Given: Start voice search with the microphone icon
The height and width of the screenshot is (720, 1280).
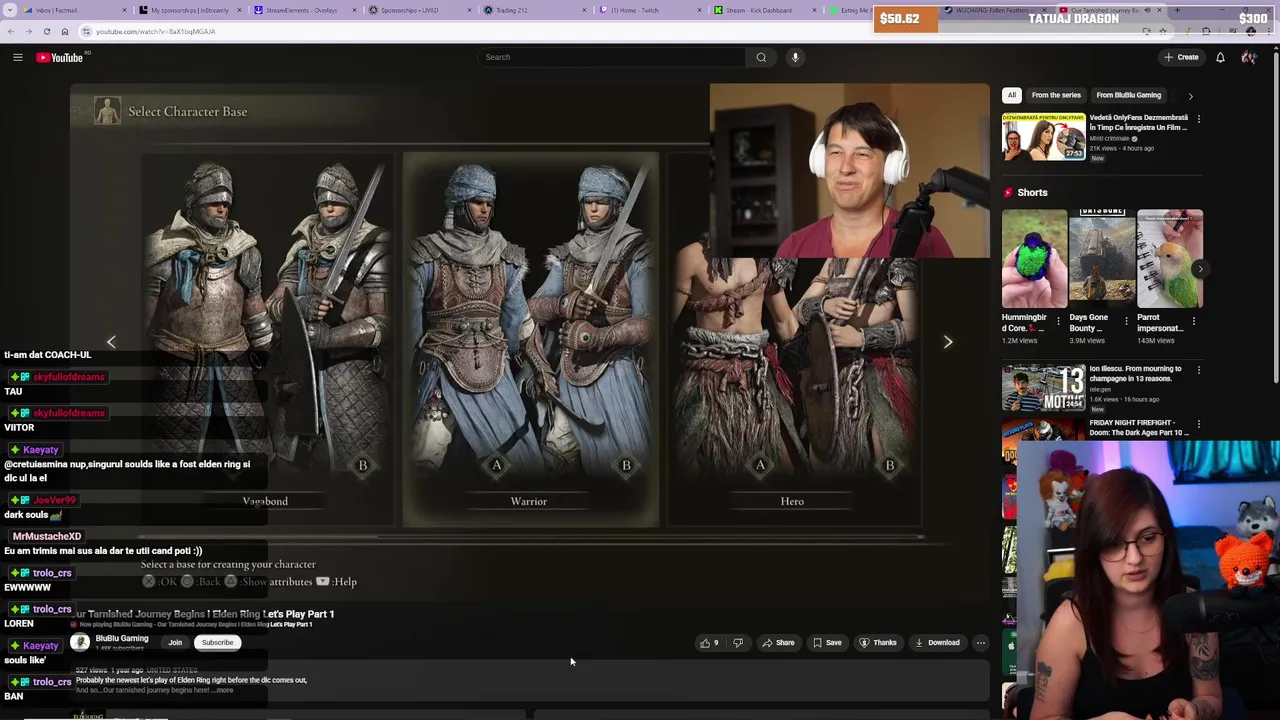Looking at the screenshot, I should pos(795,57).
